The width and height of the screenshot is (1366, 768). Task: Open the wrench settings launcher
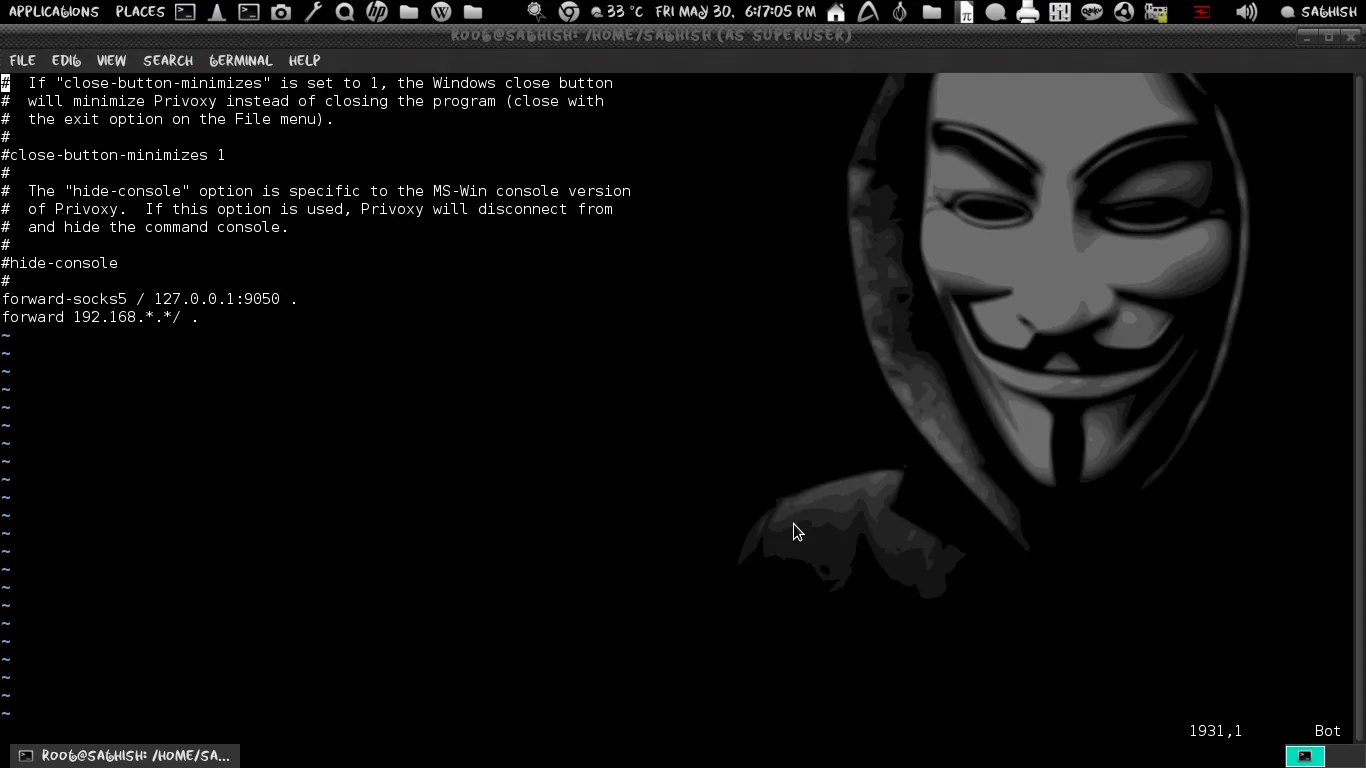[x=313, y=12]
